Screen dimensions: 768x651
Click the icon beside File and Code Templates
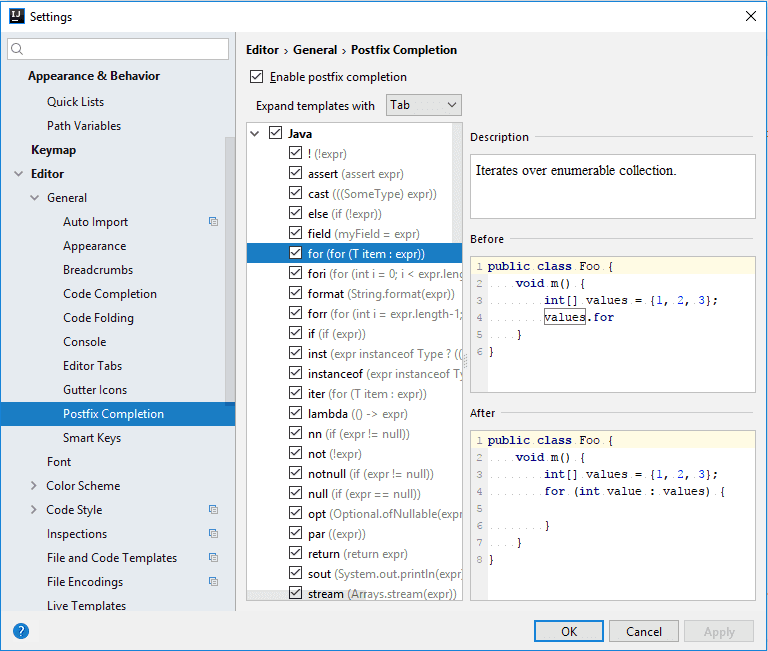[x=213, y=558]
